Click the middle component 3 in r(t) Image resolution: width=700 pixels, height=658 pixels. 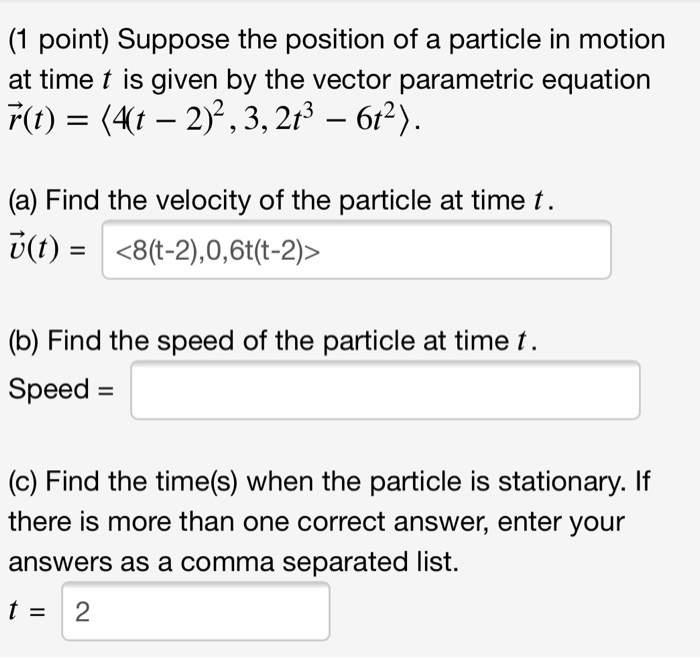tap(252, 120)
